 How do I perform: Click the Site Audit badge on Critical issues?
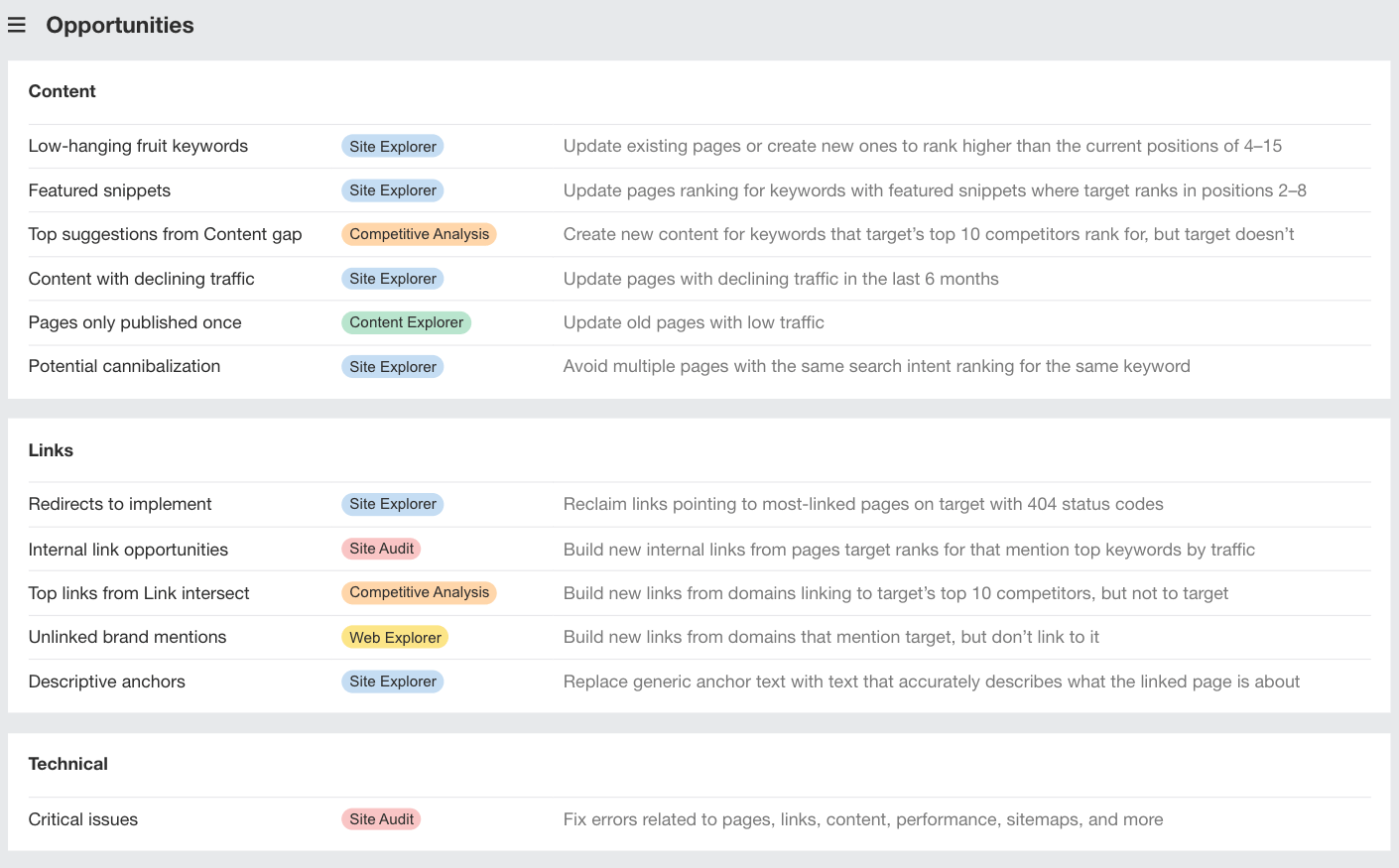[381, 818]
